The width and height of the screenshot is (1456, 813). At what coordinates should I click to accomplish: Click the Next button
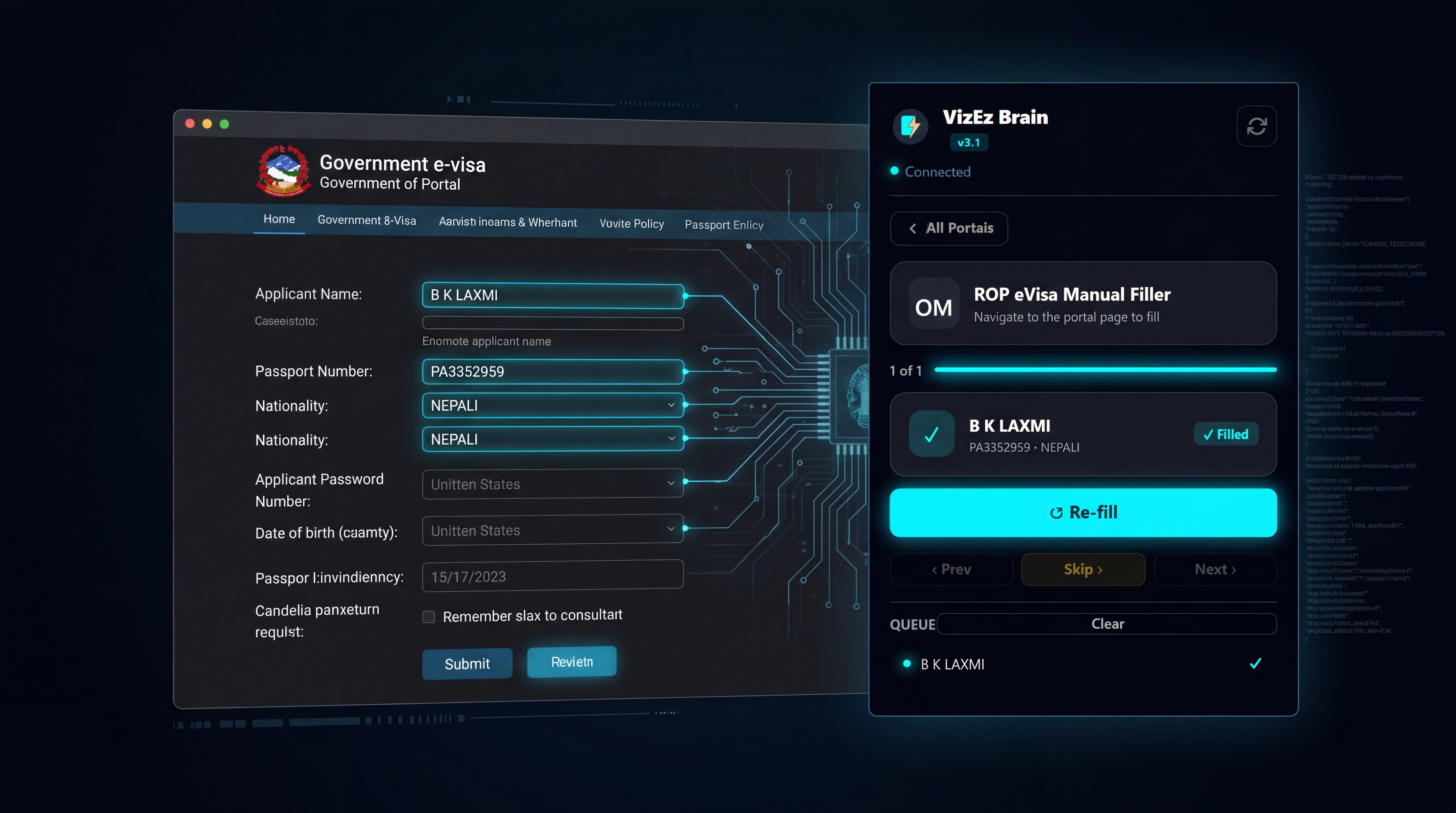click(1215, 569)
